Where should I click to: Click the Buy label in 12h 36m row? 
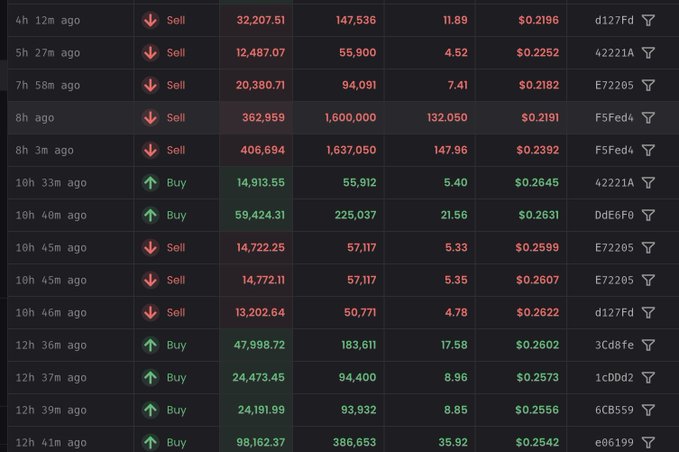tap(176, 345)
